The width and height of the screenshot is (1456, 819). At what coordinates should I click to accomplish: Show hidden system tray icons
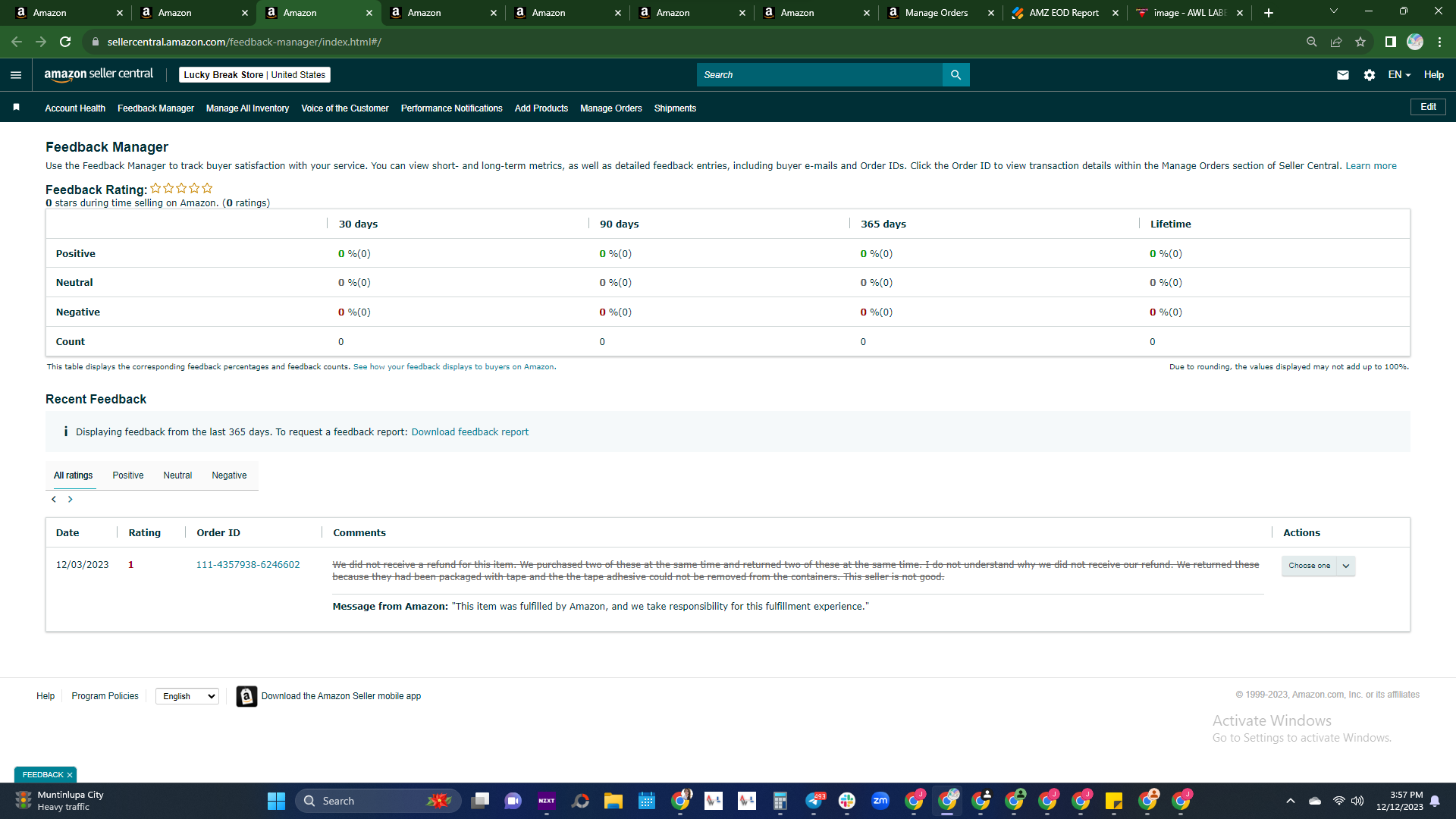coord(1291,801)
